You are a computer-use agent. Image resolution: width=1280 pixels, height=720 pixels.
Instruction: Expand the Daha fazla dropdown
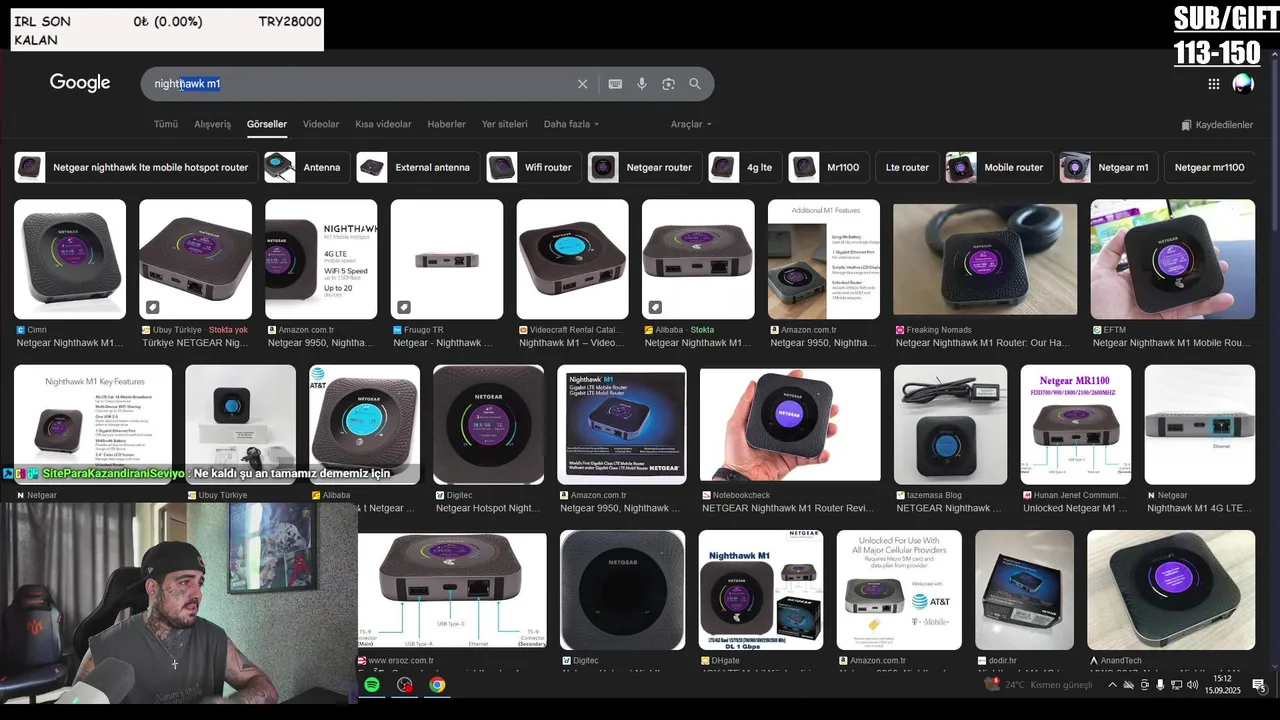point(571,124)
